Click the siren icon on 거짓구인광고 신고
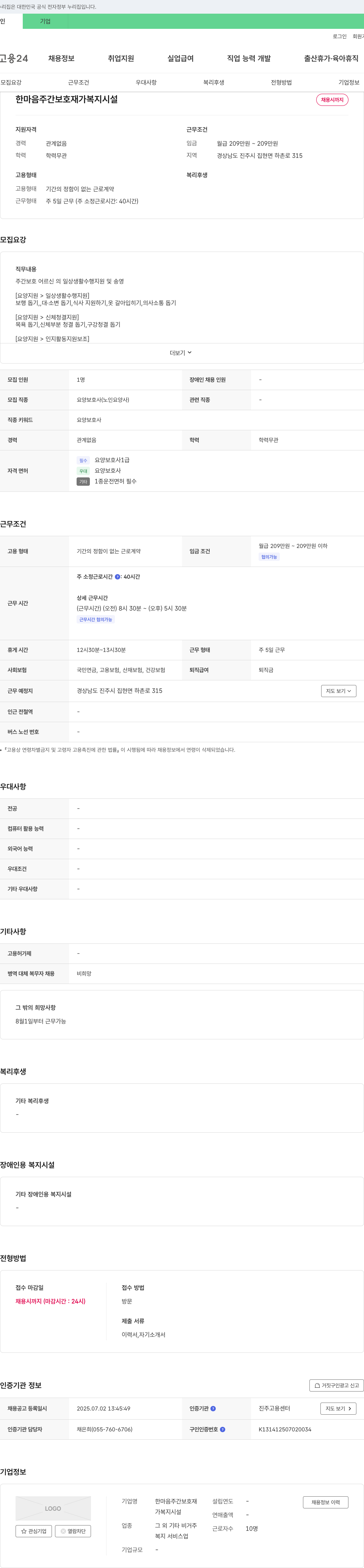Screen dimensions: 364x1568 click(317, 1385)
